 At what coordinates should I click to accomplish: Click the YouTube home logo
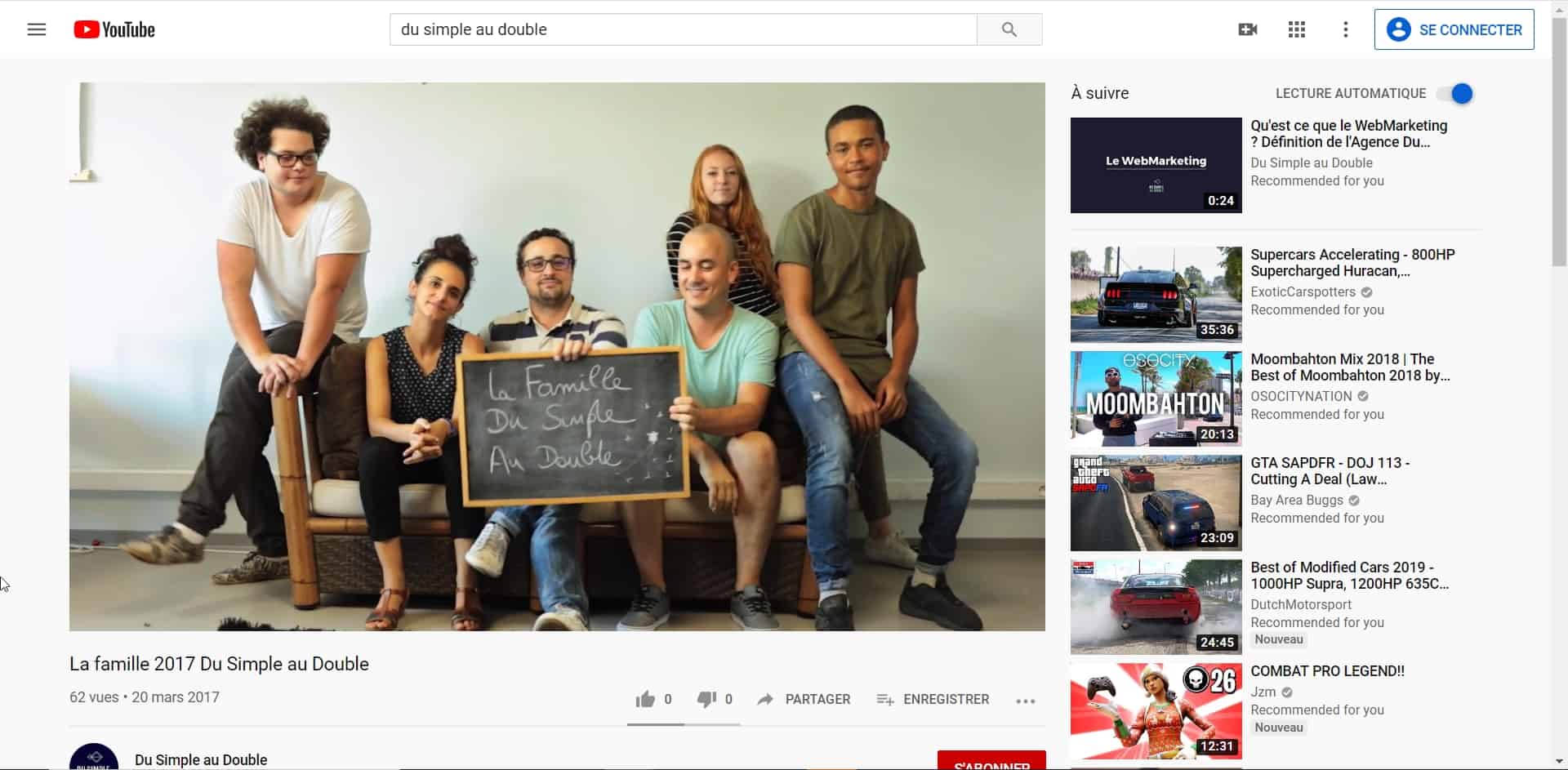[114, 30]
